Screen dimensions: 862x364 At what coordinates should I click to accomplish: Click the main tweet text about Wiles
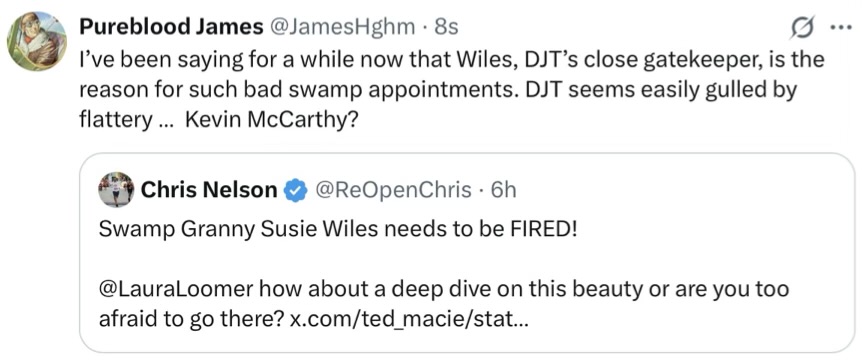pos(452,89)
